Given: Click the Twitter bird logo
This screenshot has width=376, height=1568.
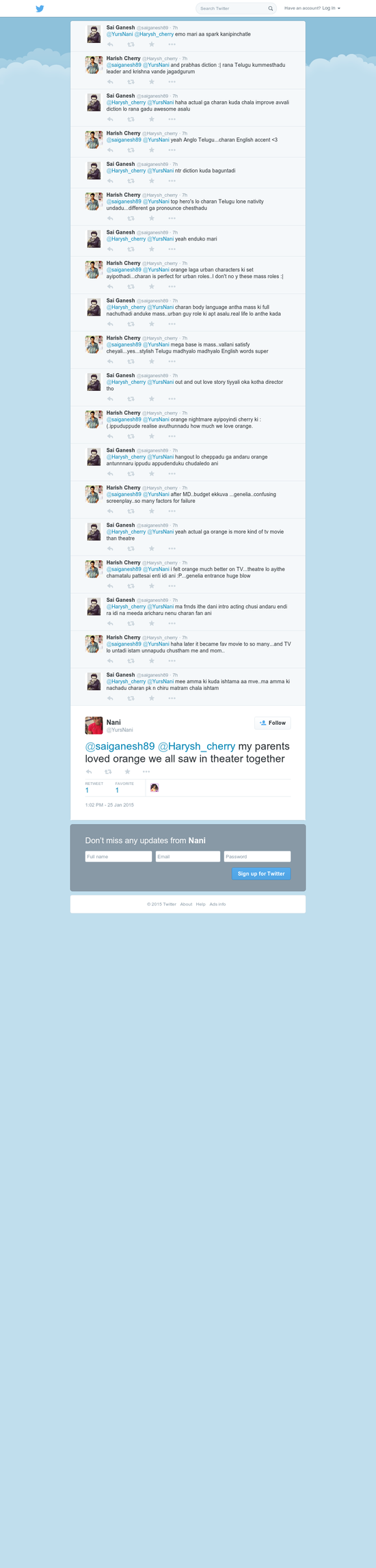Looking at the screenshot, I should [40, 8].
